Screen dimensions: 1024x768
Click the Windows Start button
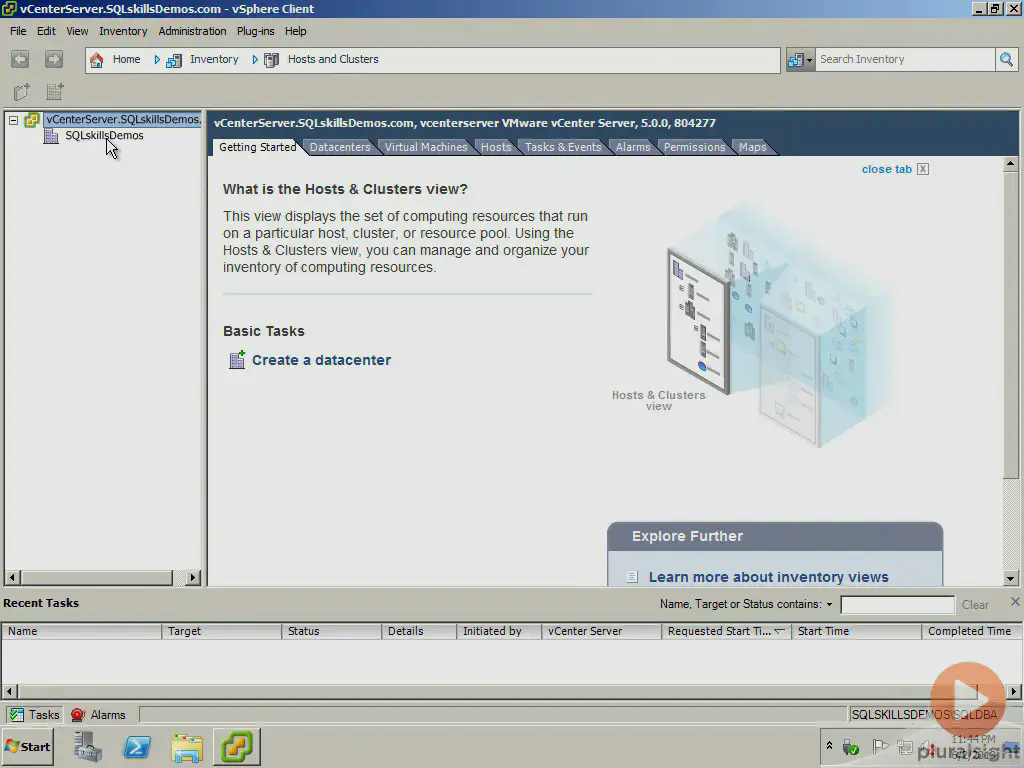27,746
